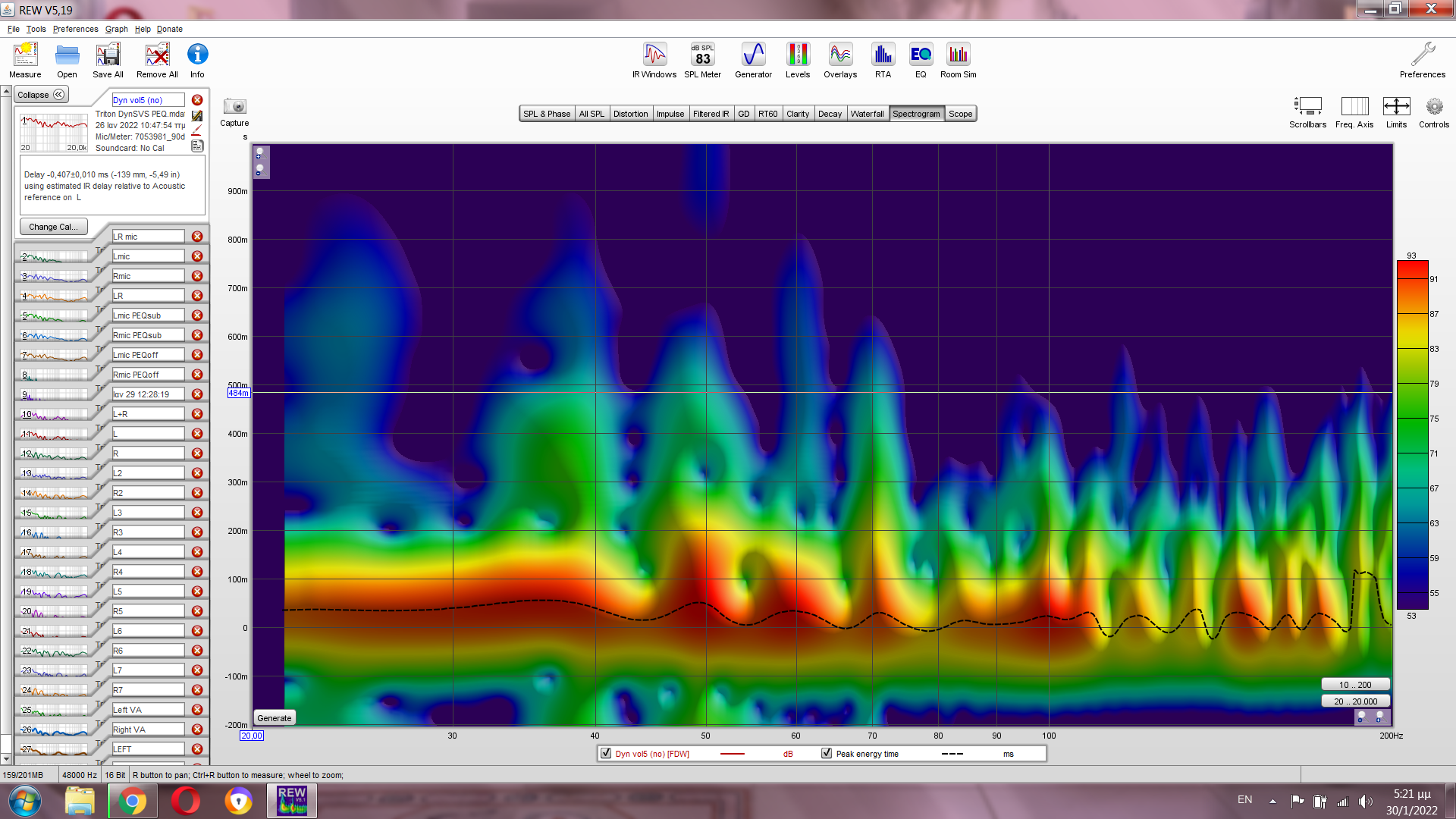1456x819 pixels.
Task: Set frequency range 10 .. 200
Action: pos(1354,685)
